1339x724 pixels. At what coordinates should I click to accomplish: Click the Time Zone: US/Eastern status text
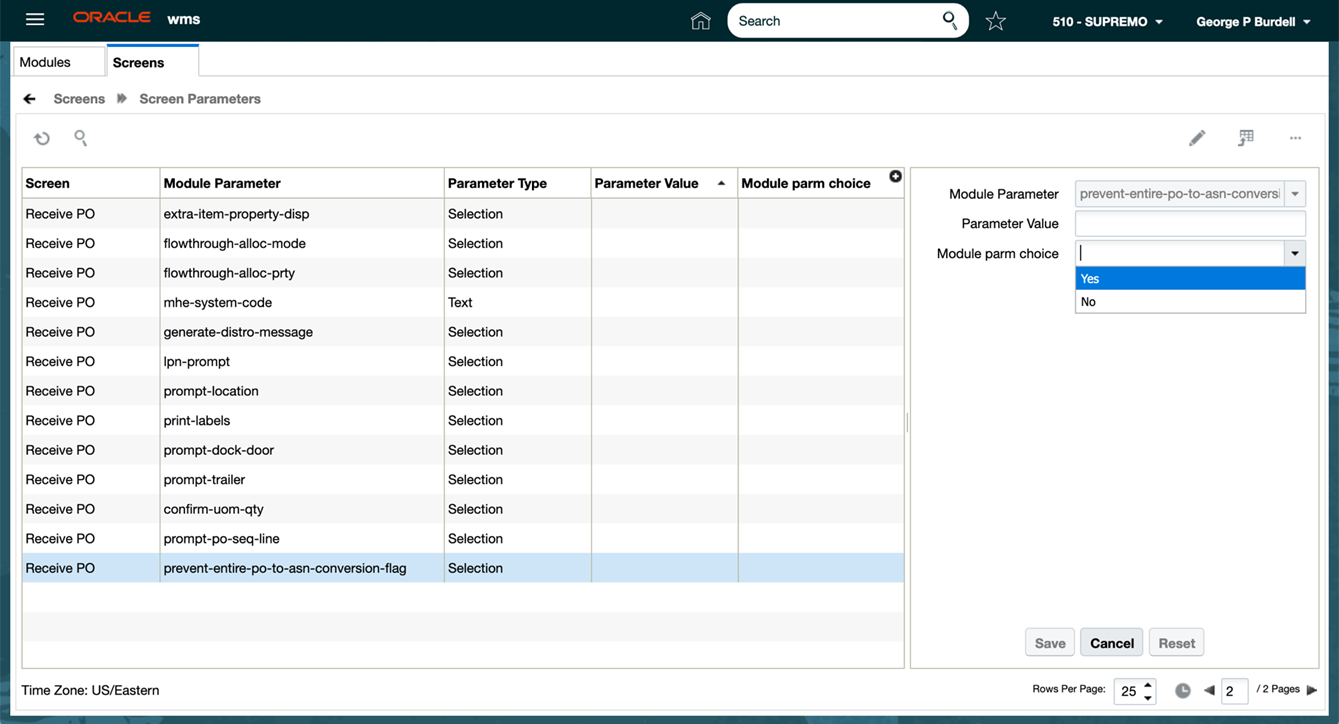pos(90,690)
